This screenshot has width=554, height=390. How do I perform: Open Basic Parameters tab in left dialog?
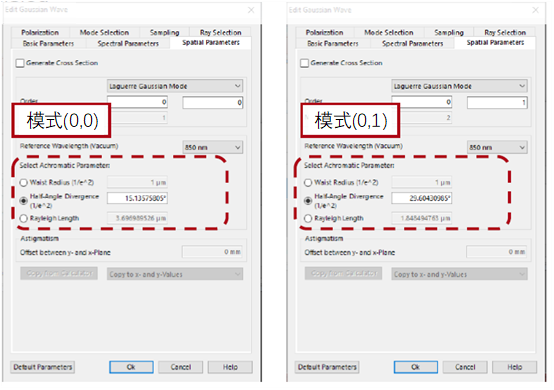48,43
